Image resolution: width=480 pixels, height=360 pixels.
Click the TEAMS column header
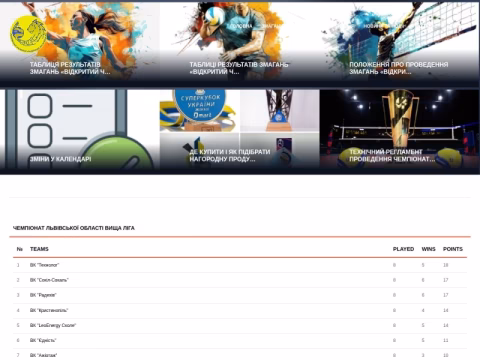(39, 249)
